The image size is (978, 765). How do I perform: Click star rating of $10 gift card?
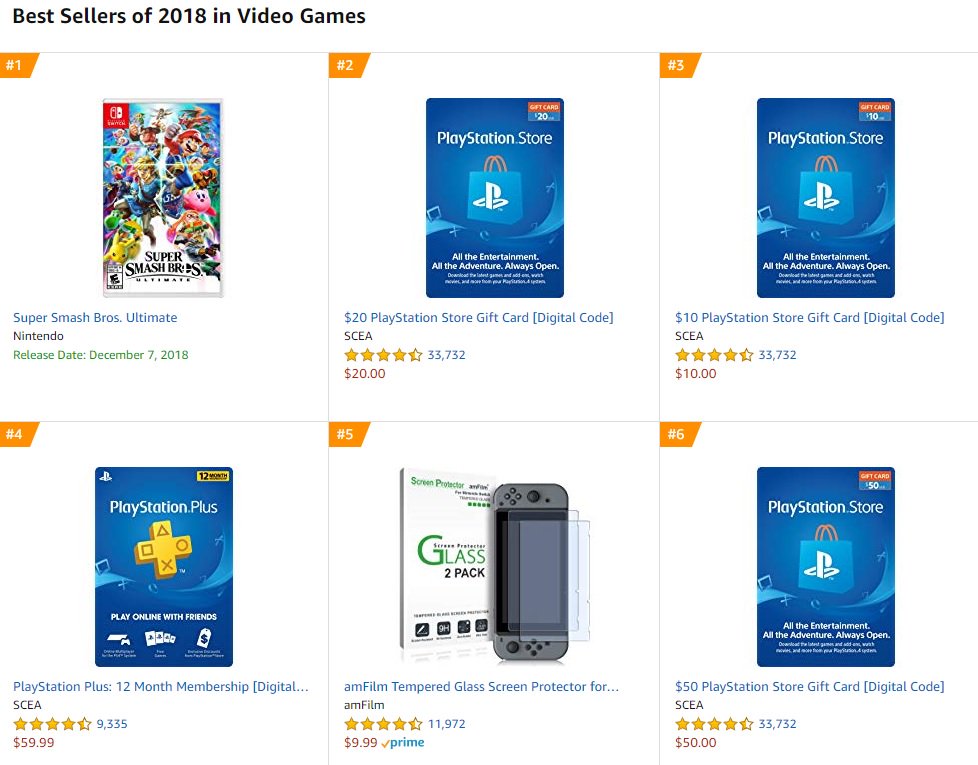(714, 355)
